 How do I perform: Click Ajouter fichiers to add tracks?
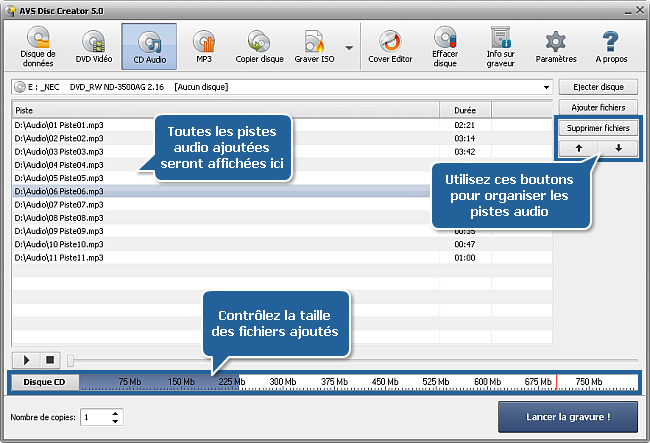(597, 107)
